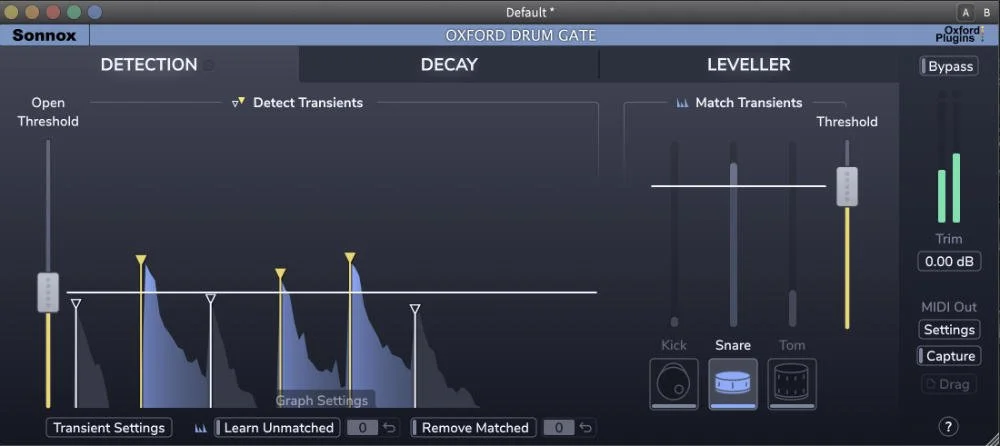This screenshot has height=446, width=1000.
Task: Click the Match Transients label
Action: pyautogui.click(x=749, y=103)
